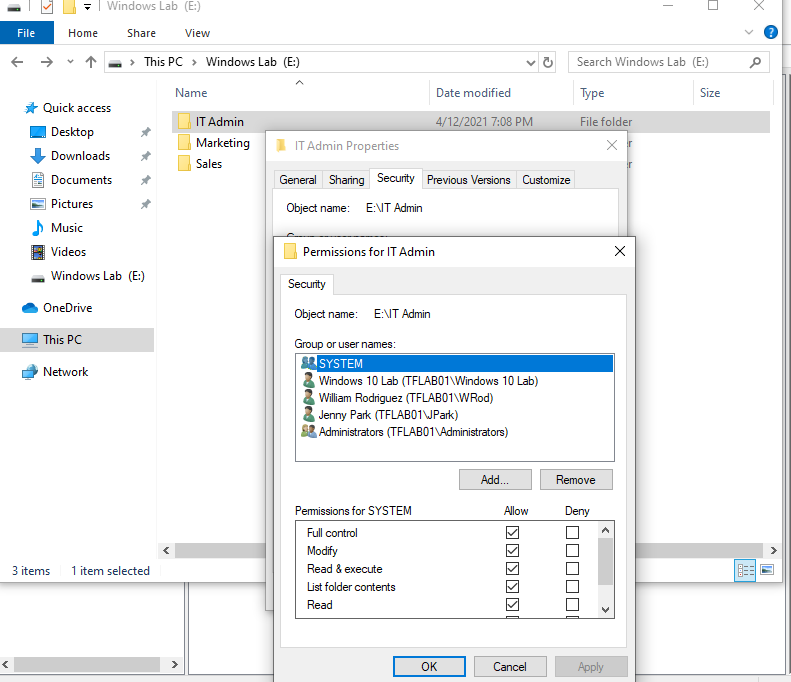The width and height of the screenshot is (791, 682).
Task: Select the Marketing folder icon
Action: (185, 143)
